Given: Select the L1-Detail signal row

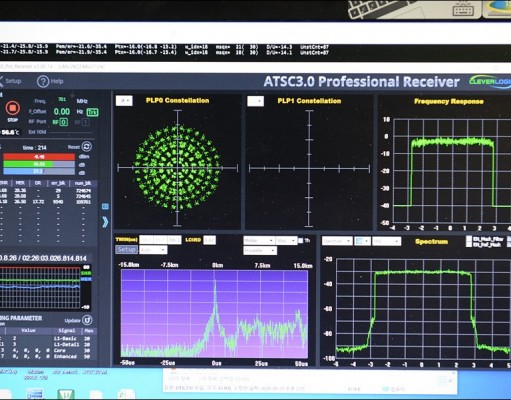Looking at the screenshot, I should pyautogui.click(x=48, y=344).
